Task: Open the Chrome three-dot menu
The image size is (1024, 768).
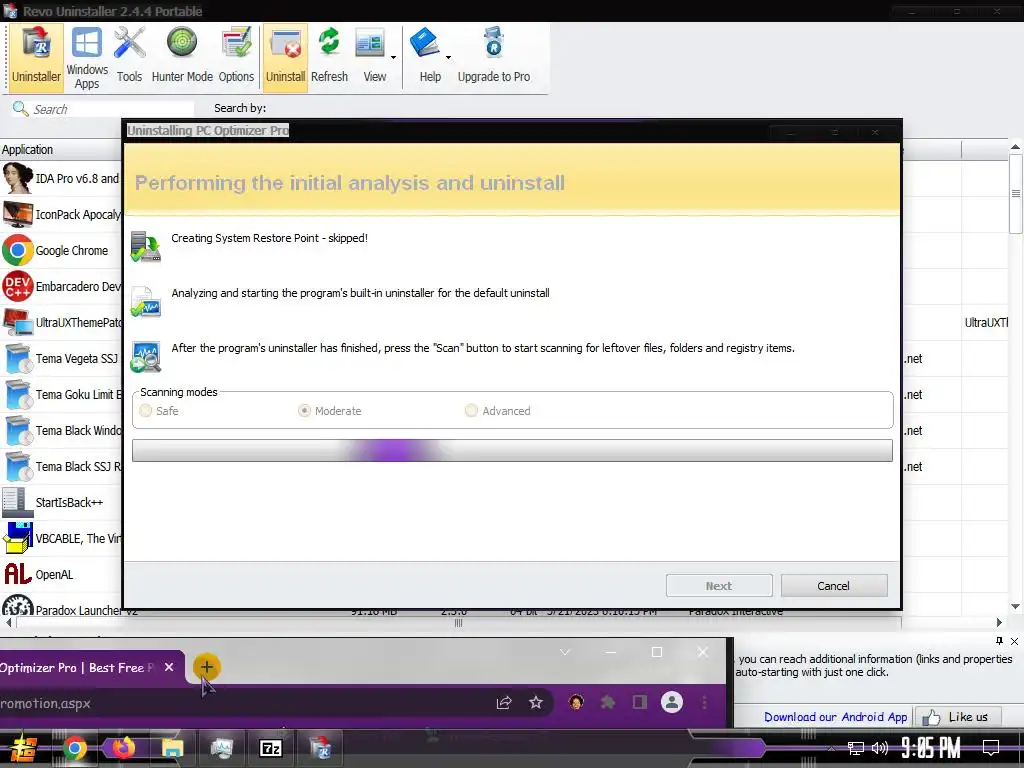Action: [704, 703]
